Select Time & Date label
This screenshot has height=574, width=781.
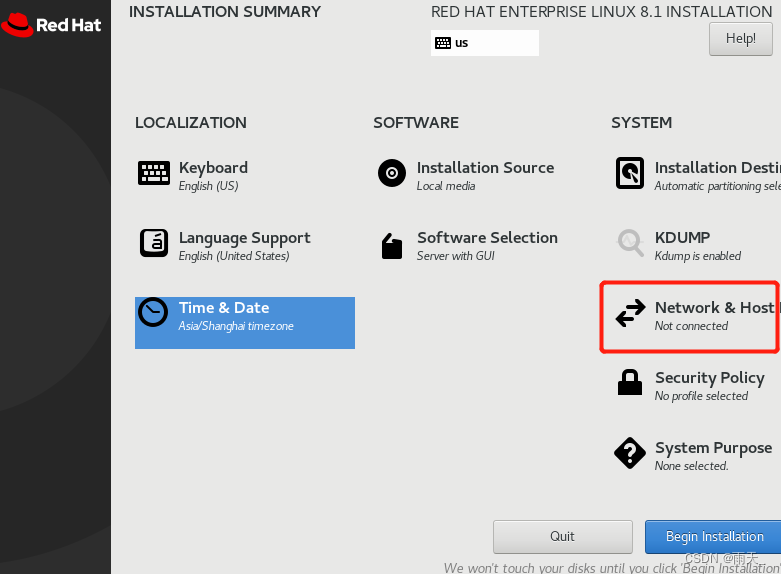[224, 308]
